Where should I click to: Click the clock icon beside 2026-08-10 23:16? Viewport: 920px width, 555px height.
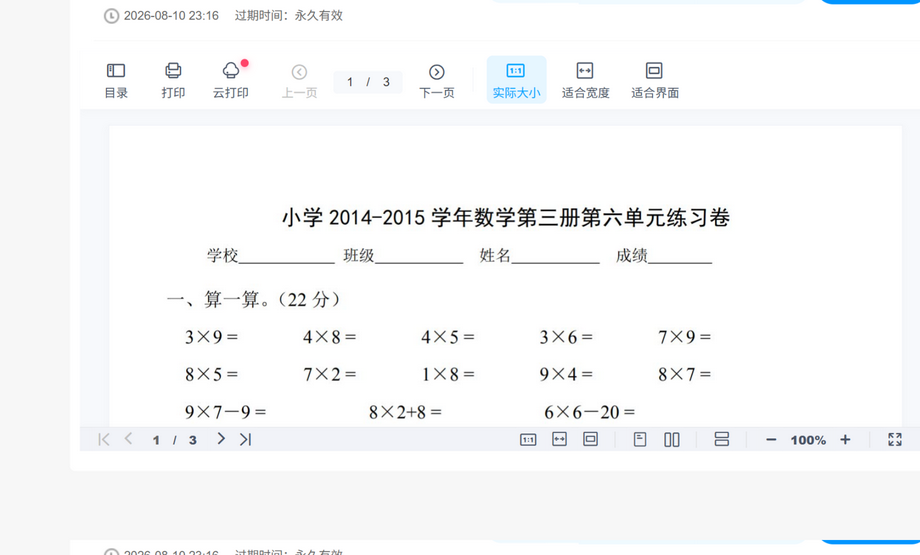click(x=111, y=16)
